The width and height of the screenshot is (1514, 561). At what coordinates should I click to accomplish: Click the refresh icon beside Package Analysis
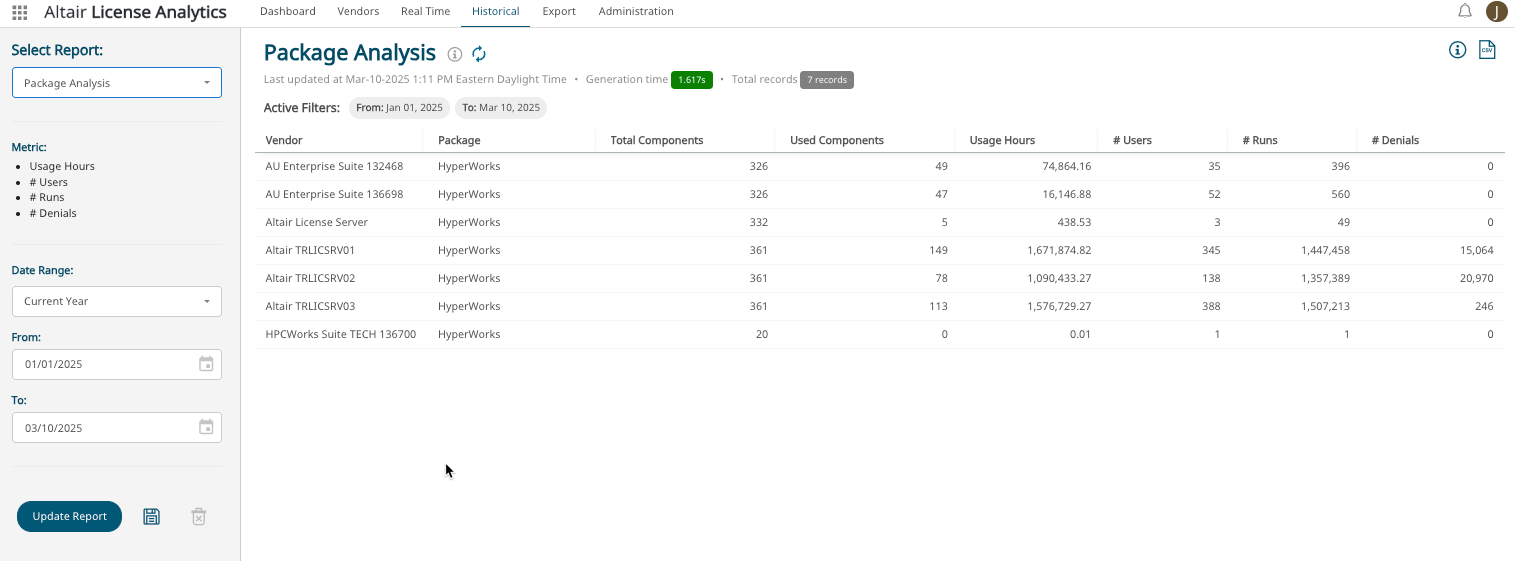click(x=479, y=54)
